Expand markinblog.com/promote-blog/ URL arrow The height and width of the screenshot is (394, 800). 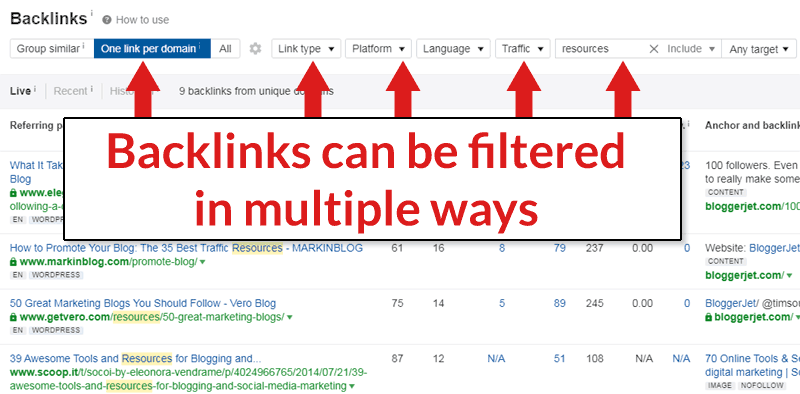(x=203, y=262)
